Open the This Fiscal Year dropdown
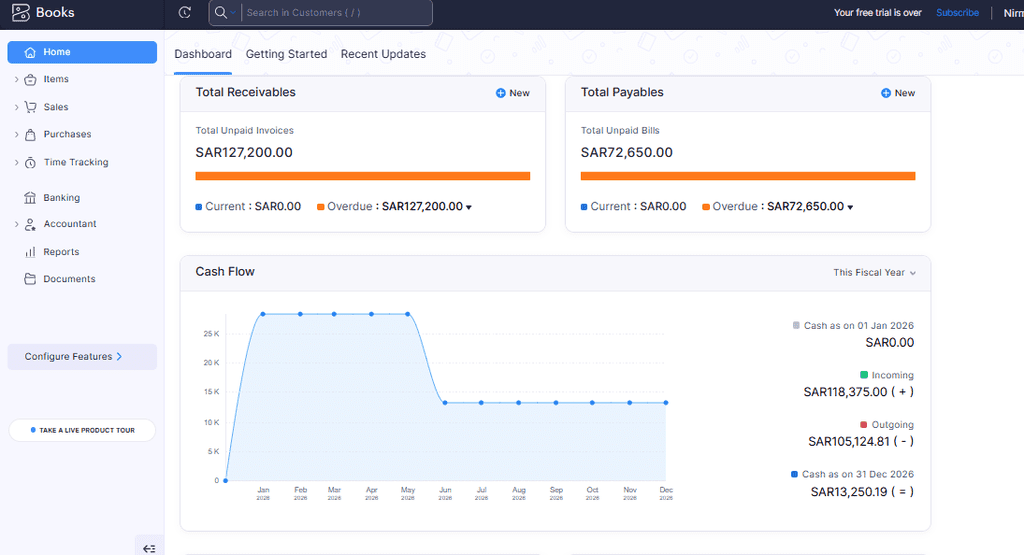This screenshot has width=1024, height=555. [x=874, y=272]
